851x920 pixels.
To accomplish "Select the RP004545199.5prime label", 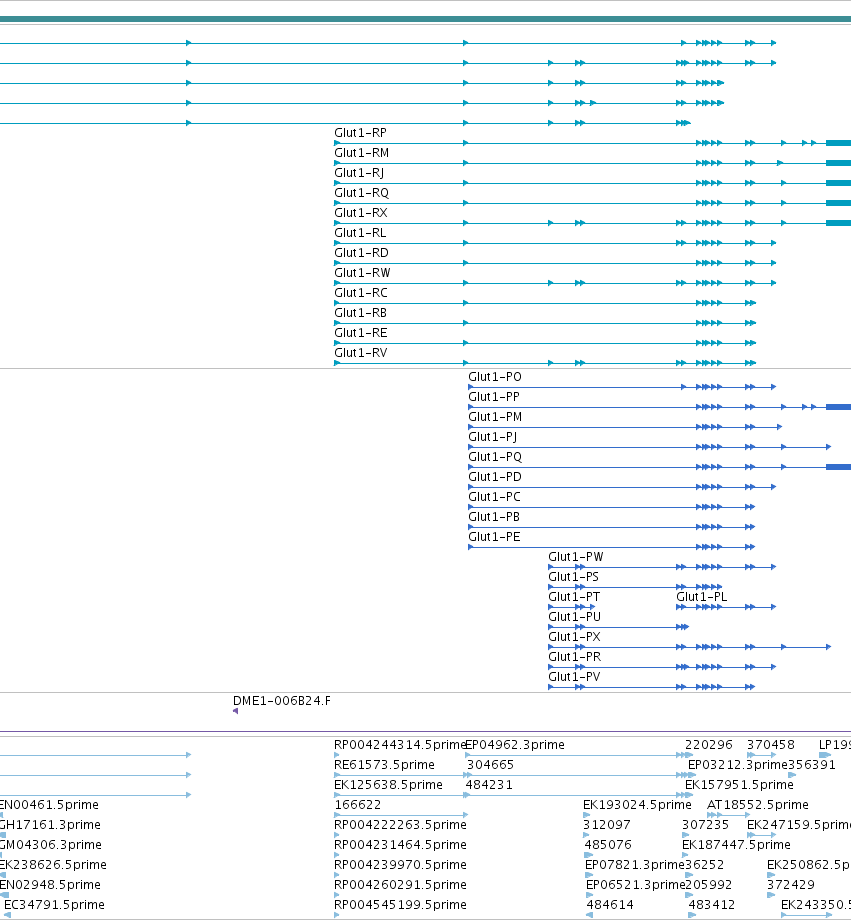I will 400,904.
